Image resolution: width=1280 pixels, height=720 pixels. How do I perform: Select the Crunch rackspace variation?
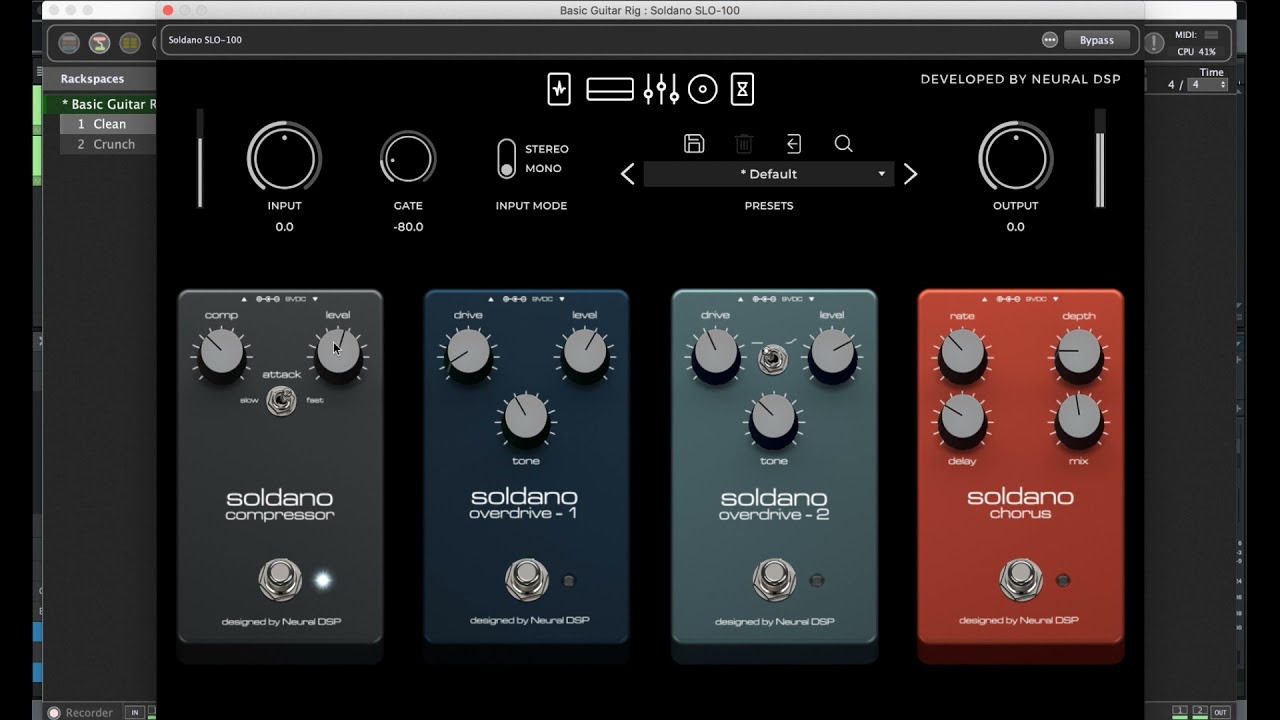(108, 144)
